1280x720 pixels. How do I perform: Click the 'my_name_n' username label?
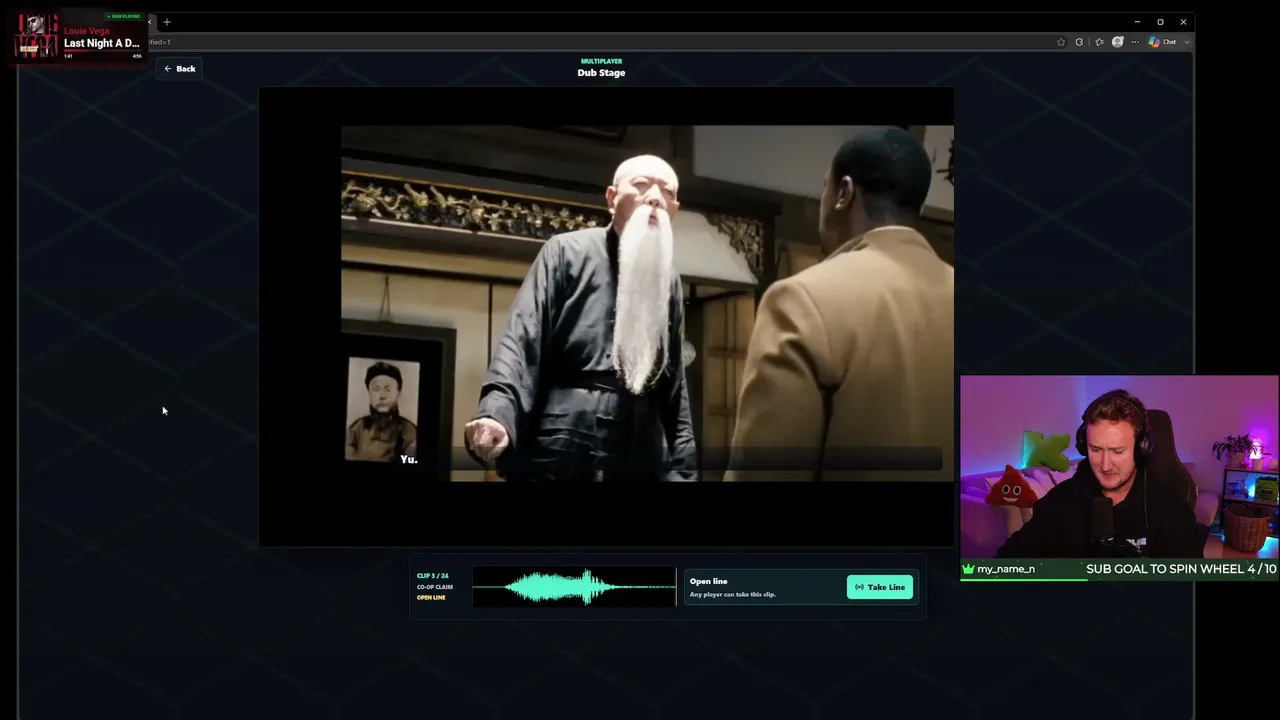click(1006, 569)
